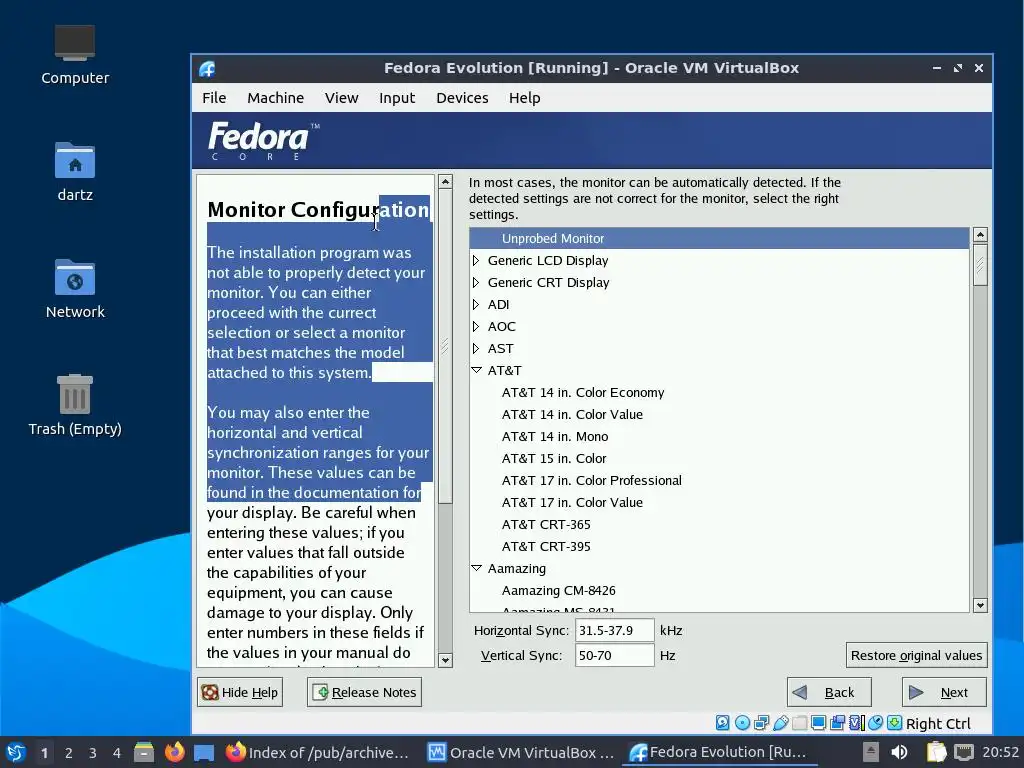Go Back to the previous installer step
Image resolution: width=1024 pixels, height=768 pixels.
[x=829, y=692]
